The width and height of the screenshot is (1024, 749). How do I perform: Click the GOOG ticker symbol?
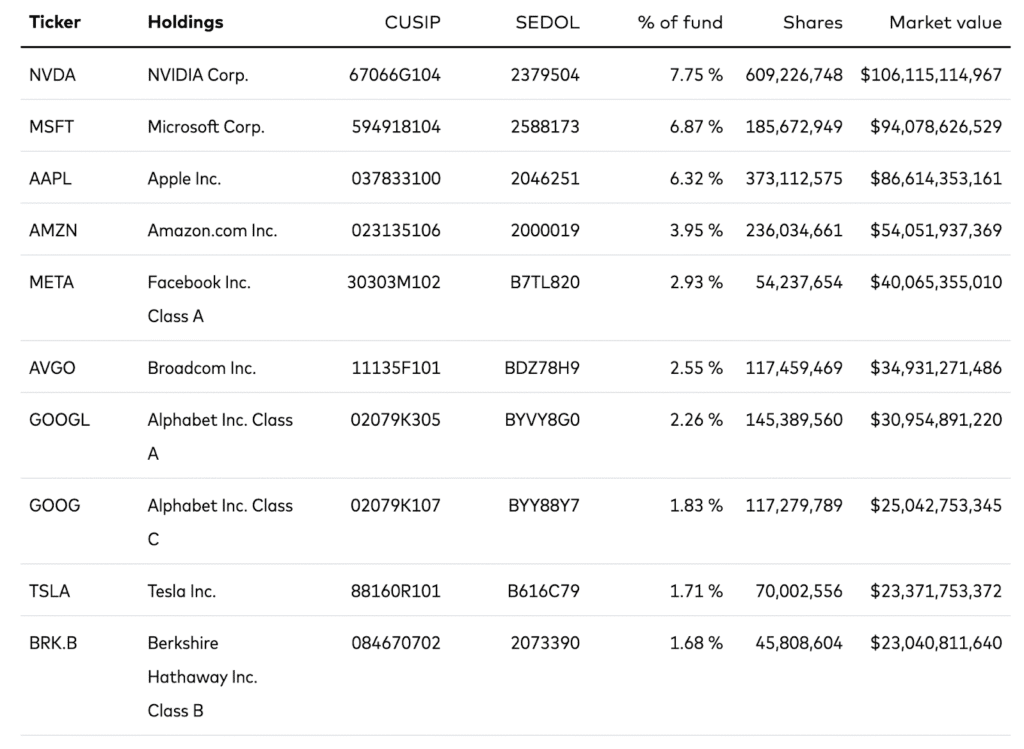point(54,506)
